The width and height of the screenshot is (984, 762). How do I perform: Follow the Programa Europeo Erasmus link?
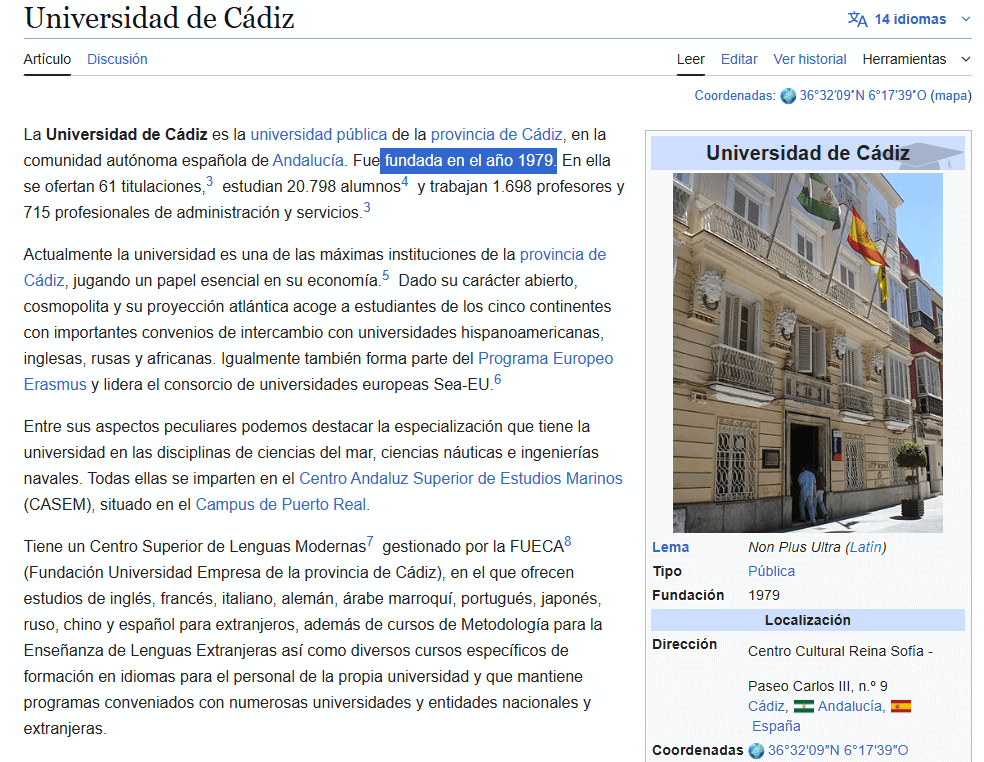[545, 359]
